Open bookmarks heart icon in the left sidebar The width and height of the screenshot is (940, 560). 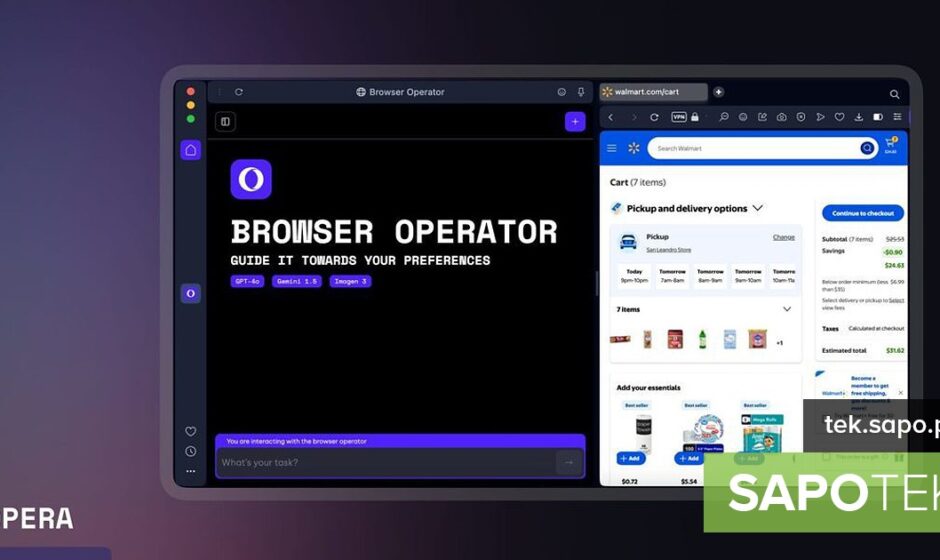pos(191,431)
